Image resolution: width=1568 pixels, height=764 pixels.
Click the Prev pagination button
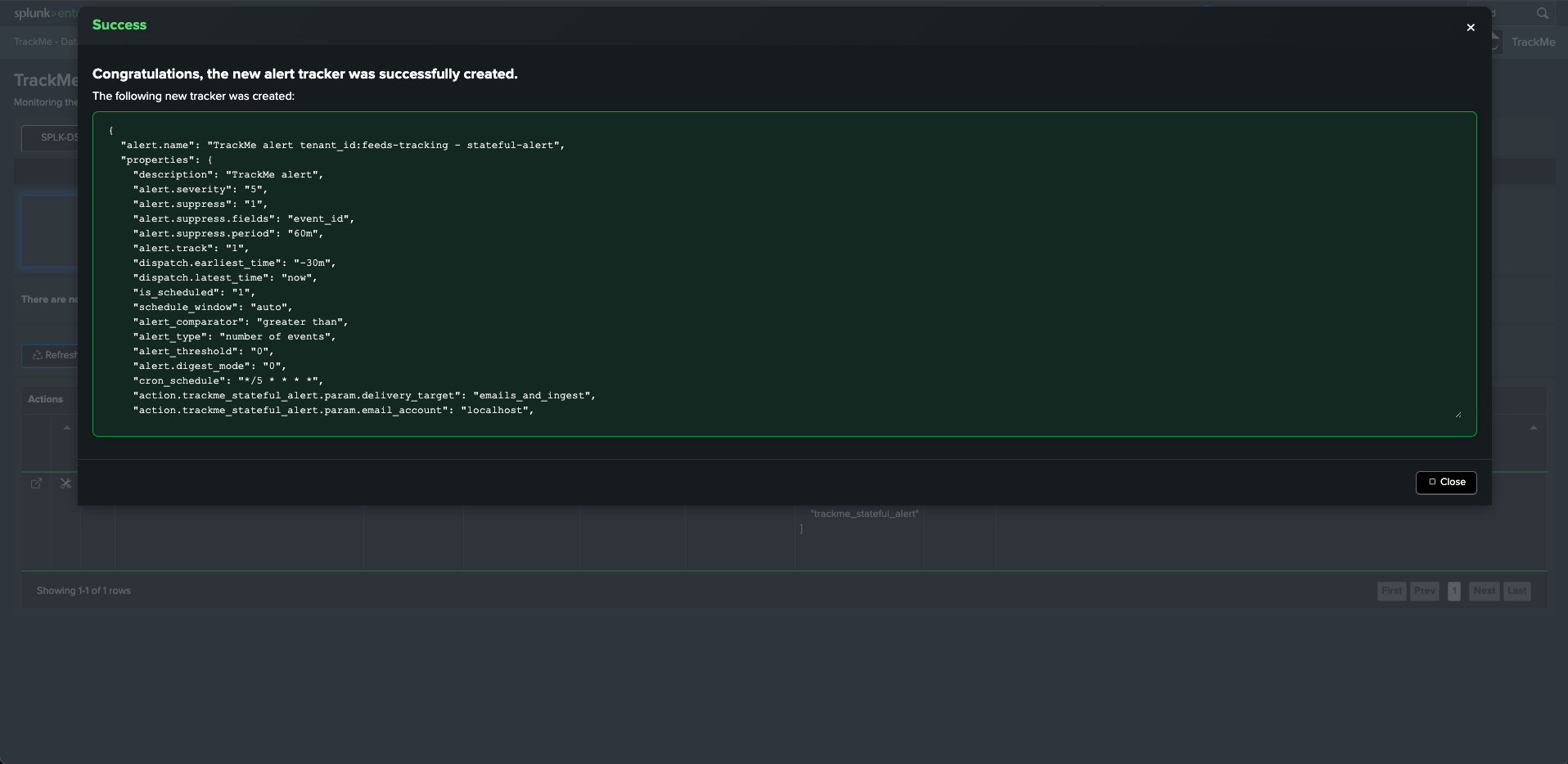coord(1424,591)
